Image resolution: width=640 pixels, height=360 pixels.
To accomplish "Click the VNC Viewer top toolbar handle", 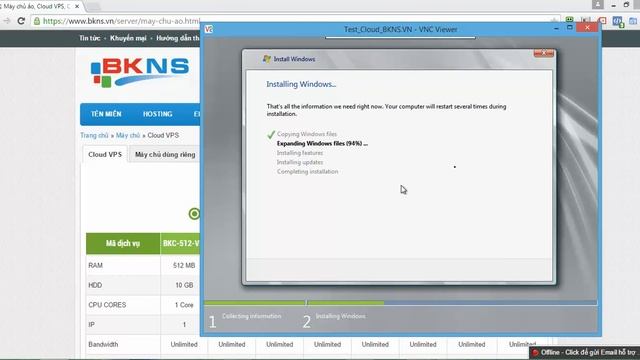I will (x=400, y=38).
